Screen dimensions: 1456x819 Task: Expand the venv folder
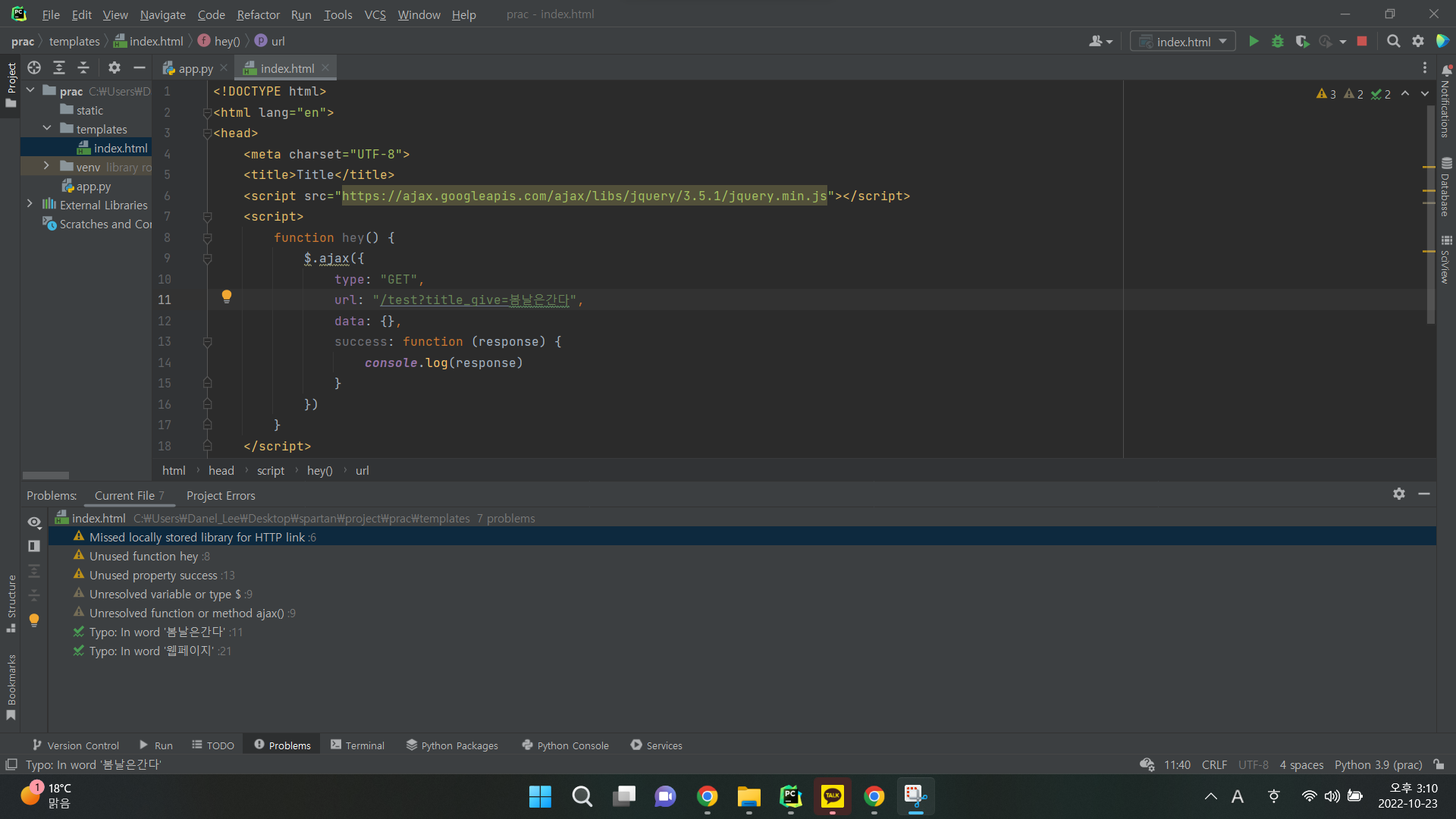47,166
